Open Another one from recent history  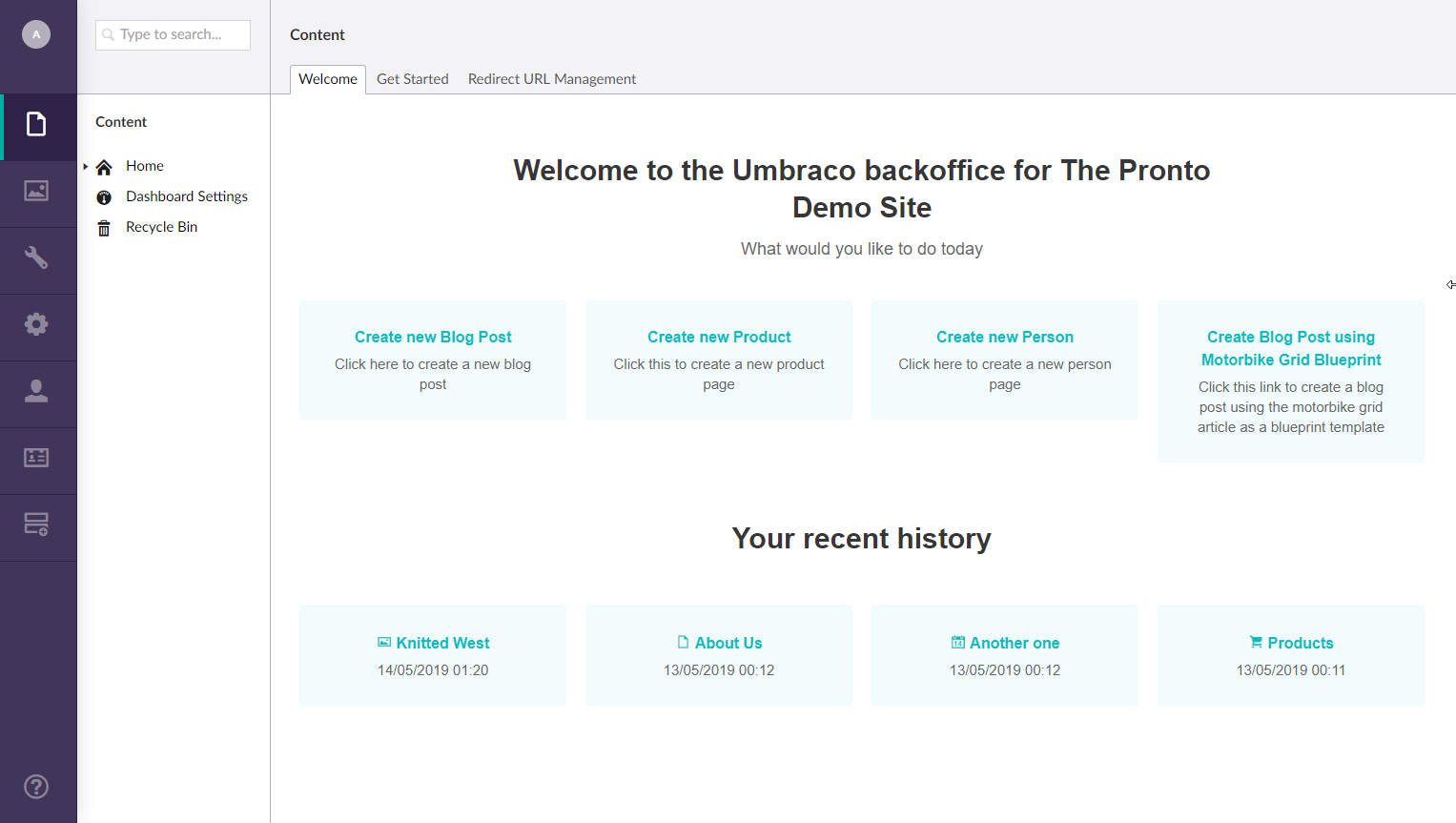pyautogui.click(x=1015, y=643)
